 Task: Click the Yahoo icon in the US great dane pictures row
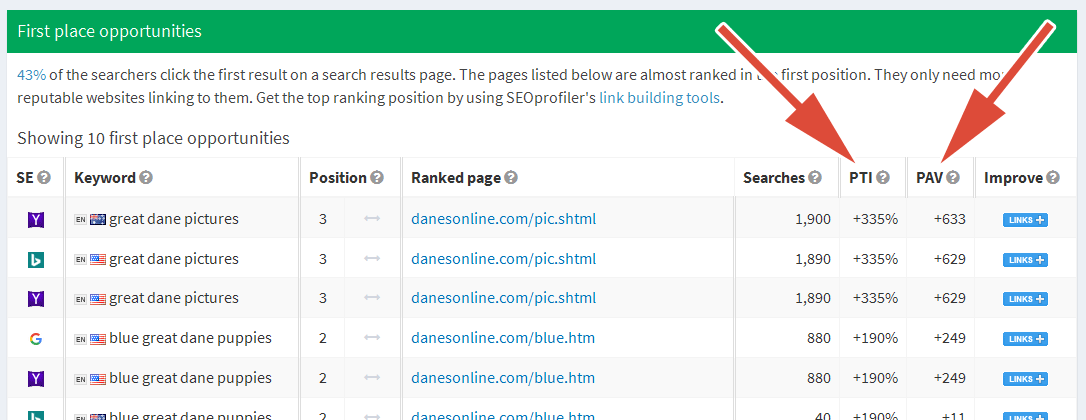(x=36, y=299)
